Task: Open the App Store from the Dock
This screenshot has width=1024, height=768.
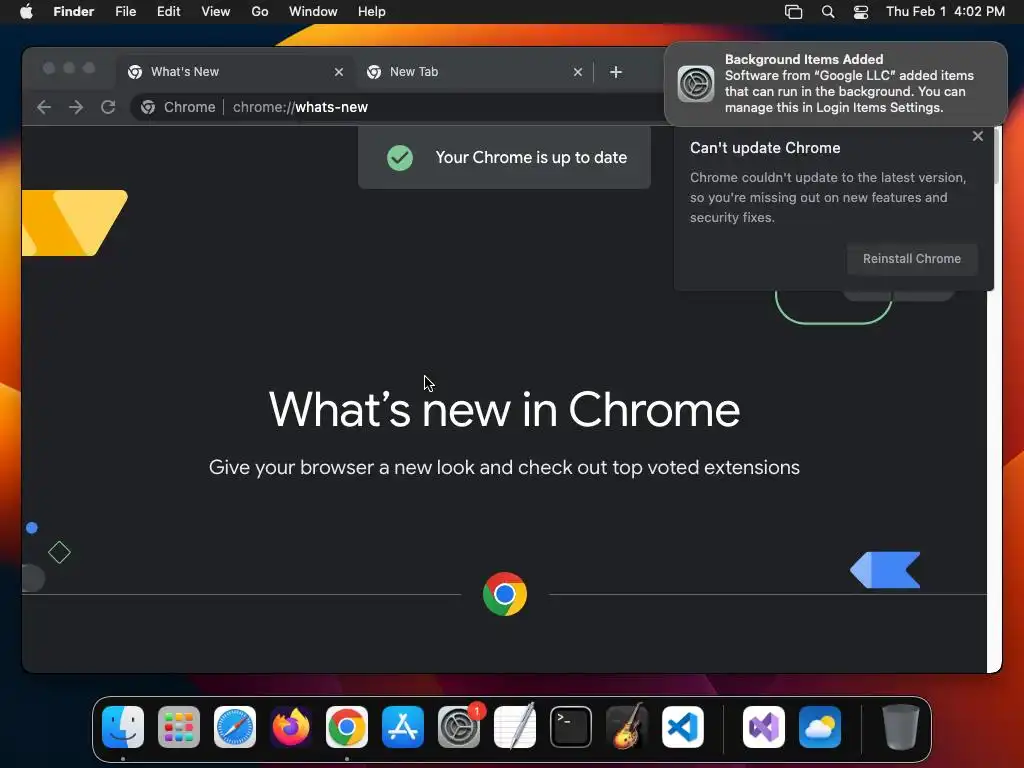Action: point(403,727)
